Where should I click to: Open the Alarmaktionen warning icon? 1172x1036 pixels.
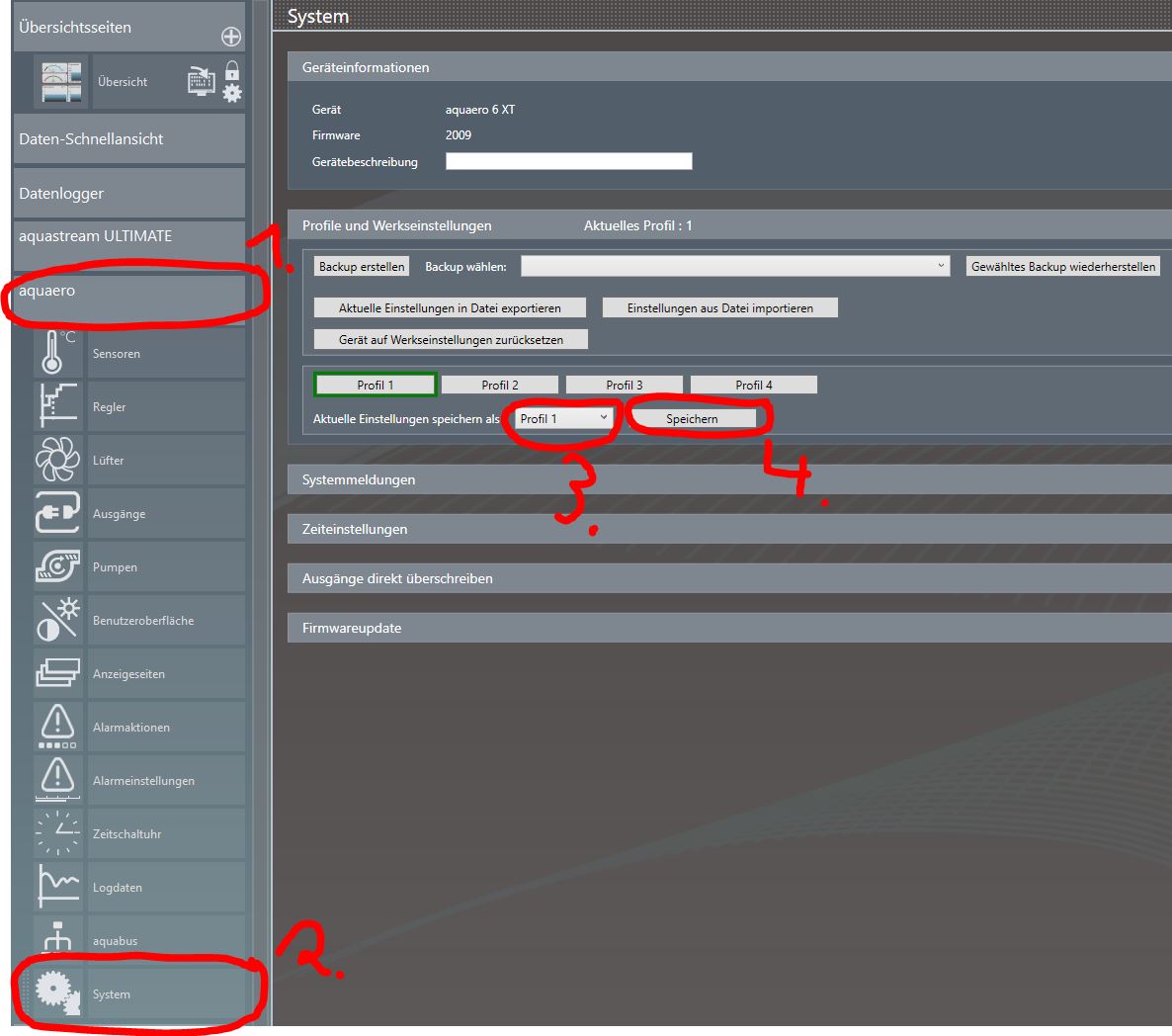click(x=57, y=726)
